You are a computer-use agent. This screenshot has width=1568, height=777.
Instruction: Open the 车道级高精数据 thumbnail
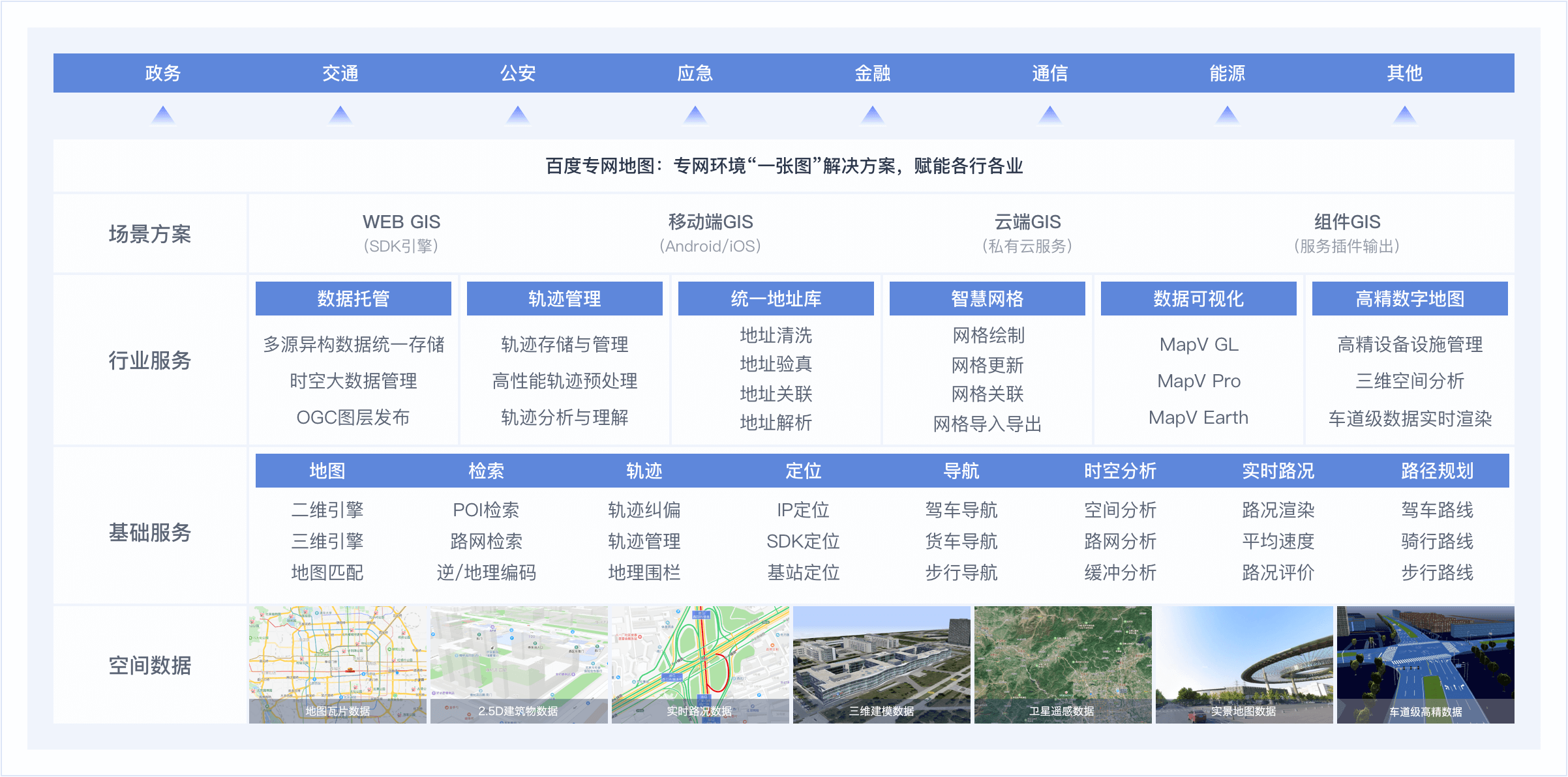tap(1426, 665)
